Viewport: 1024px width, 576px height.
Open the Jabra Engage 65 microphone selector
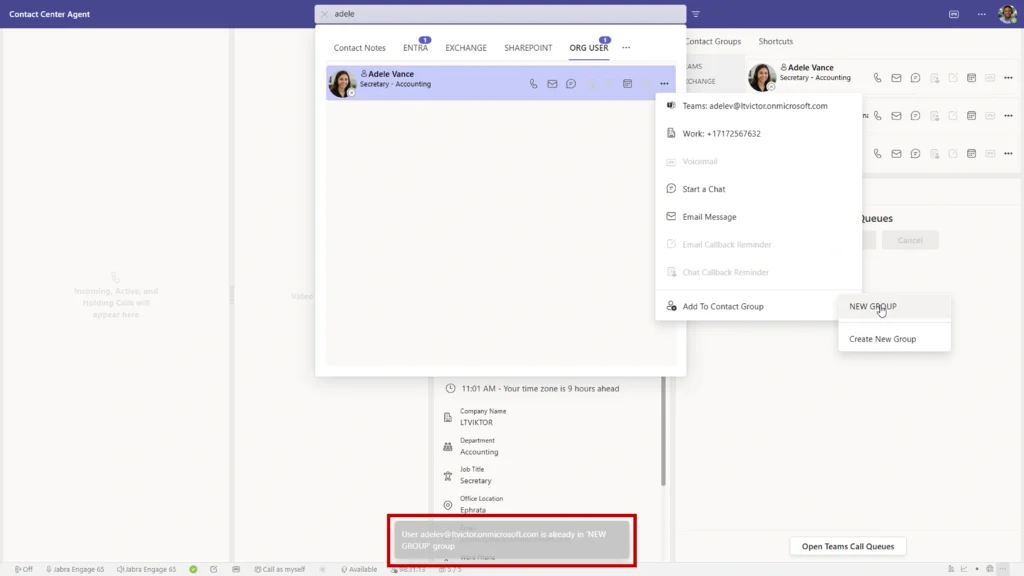click(x=75, y=569)
